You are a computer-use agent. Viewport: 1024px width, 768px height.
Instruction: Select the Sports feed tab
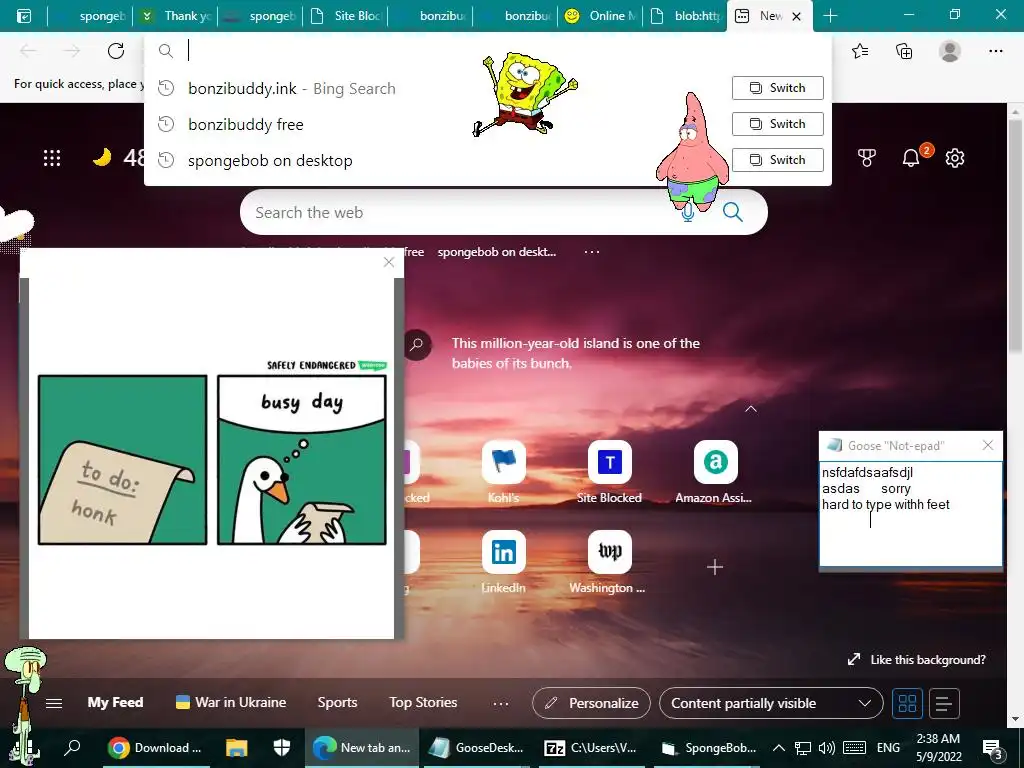point(337,702)
